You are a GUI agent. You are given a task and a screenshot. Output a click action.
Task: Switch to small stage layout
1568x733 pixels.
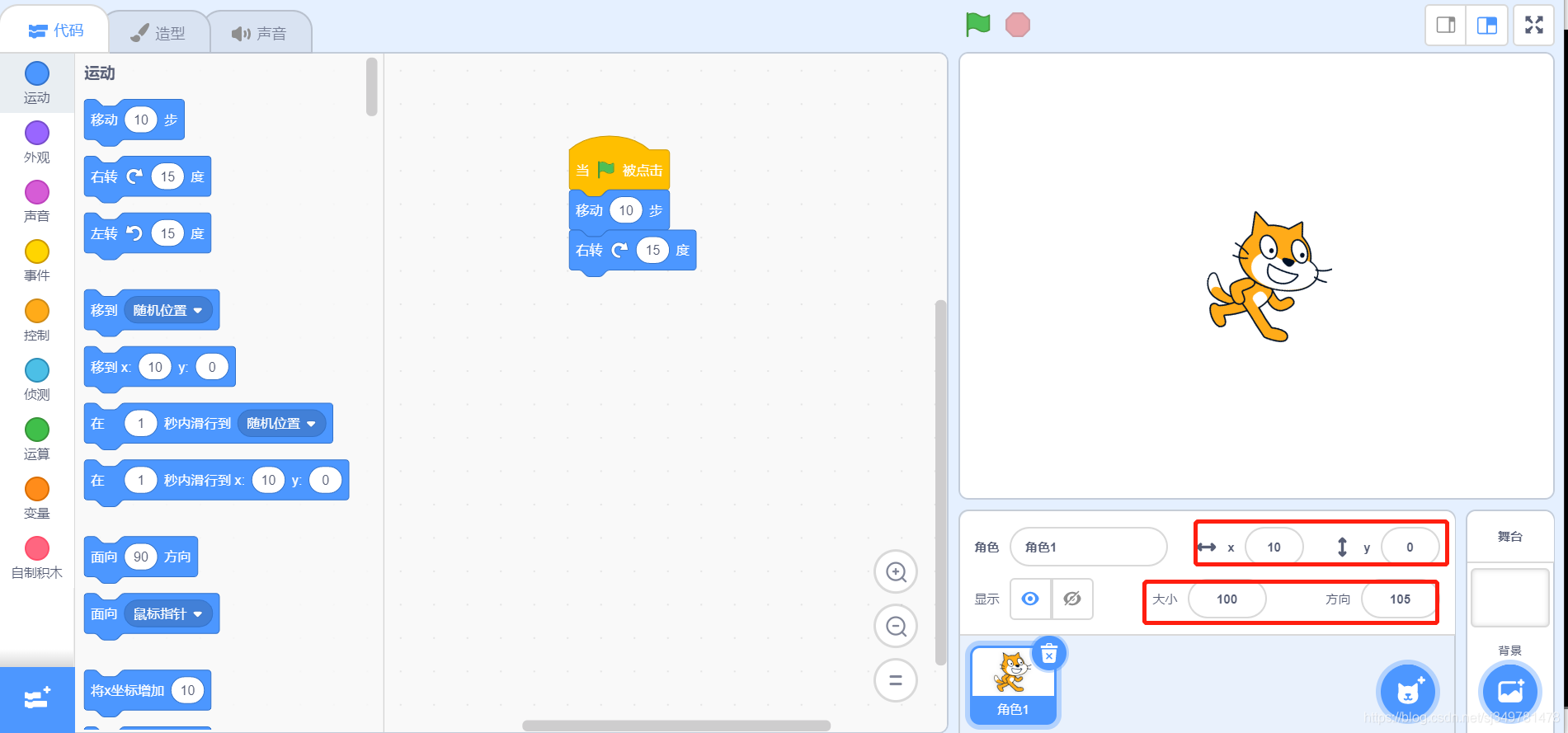(1446, 25)
